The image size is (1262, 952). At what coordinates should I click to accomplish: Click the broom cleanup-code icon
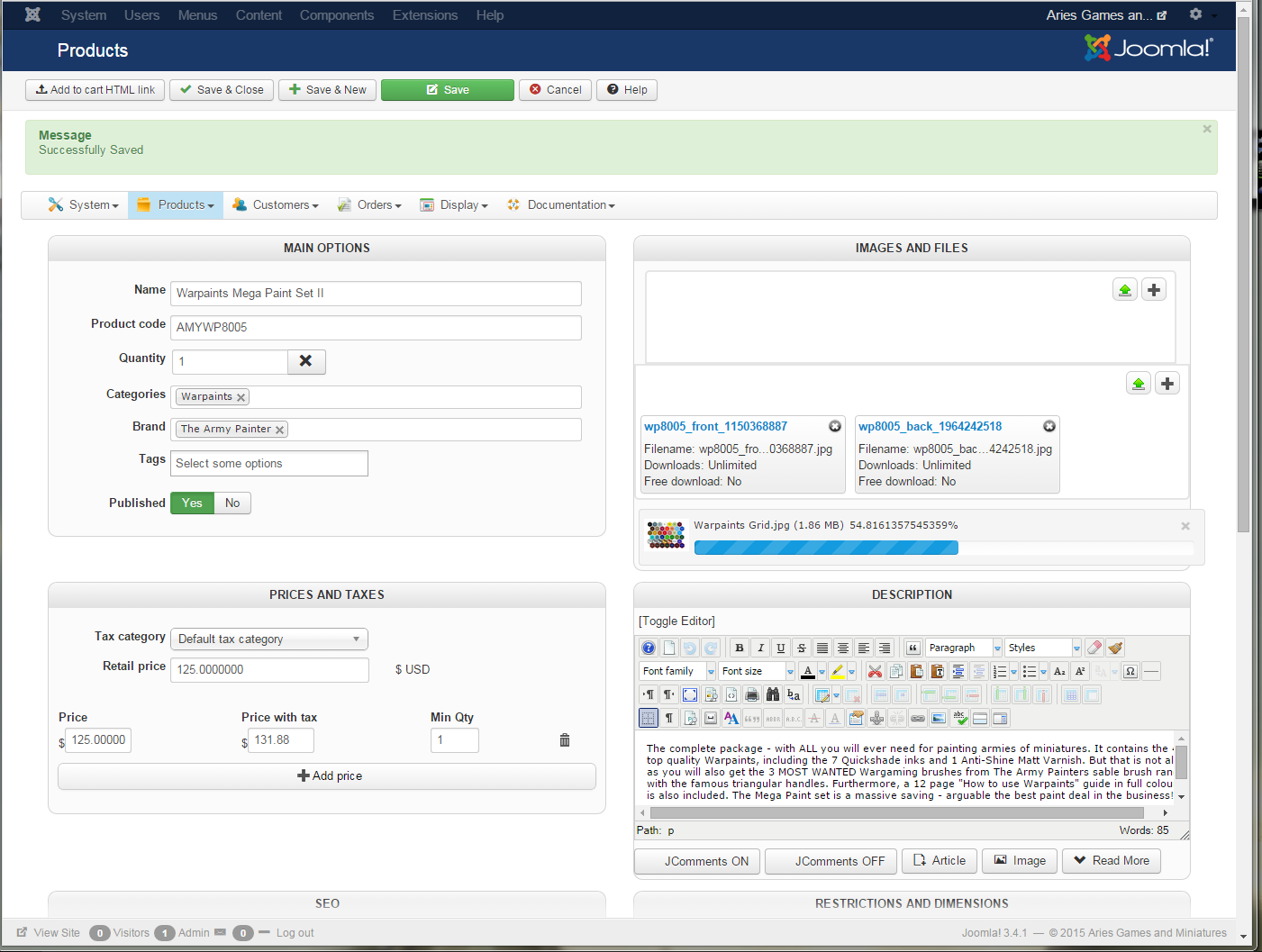pyautogui.click(x=1115, y=648)
